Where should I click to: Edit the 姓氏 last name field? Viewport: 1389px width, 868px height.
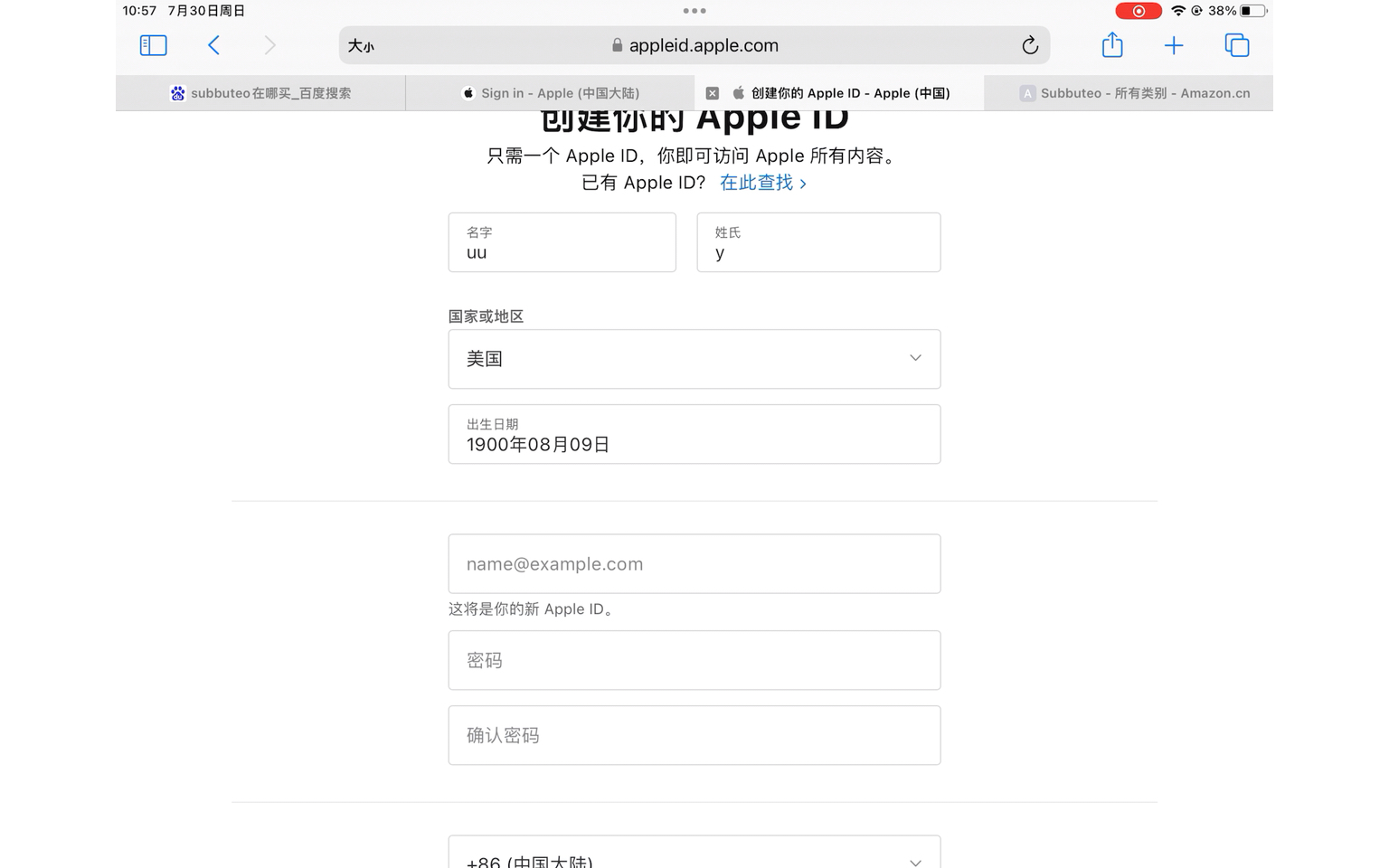pyautogui.click(x=818, y=242)
